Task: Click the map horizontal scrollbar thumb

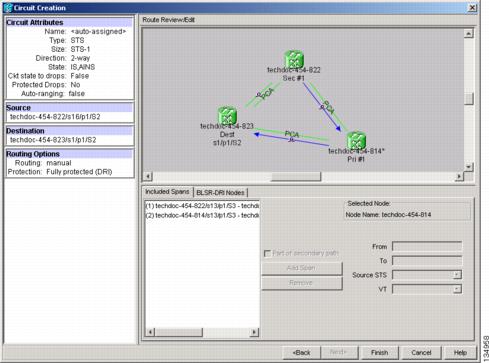Action: [296, 176]
